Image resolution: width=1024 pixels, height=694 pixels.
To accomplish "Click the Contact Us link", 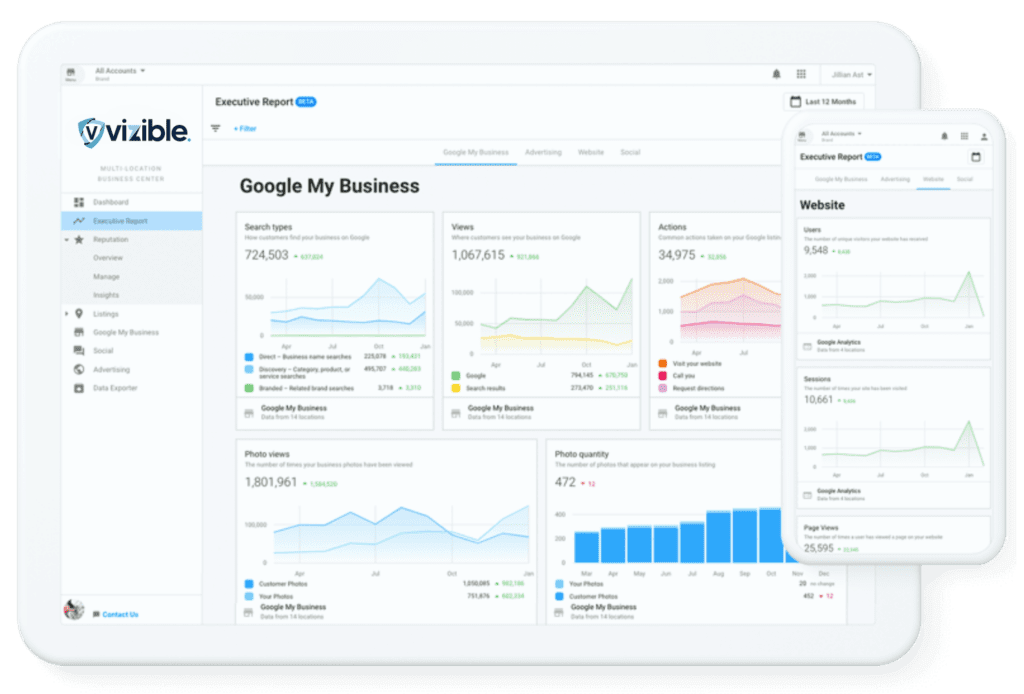I will click(x=120, y=614).
